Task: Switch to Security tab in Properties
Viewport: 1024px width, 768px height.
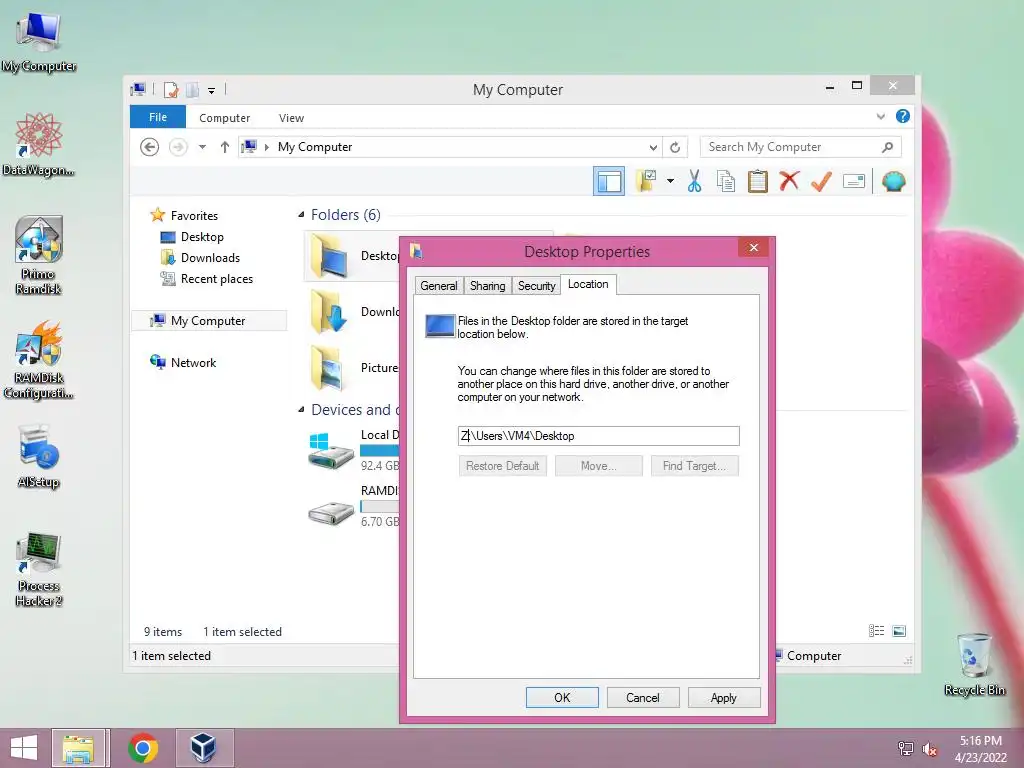Action: [x=536, y=285]
